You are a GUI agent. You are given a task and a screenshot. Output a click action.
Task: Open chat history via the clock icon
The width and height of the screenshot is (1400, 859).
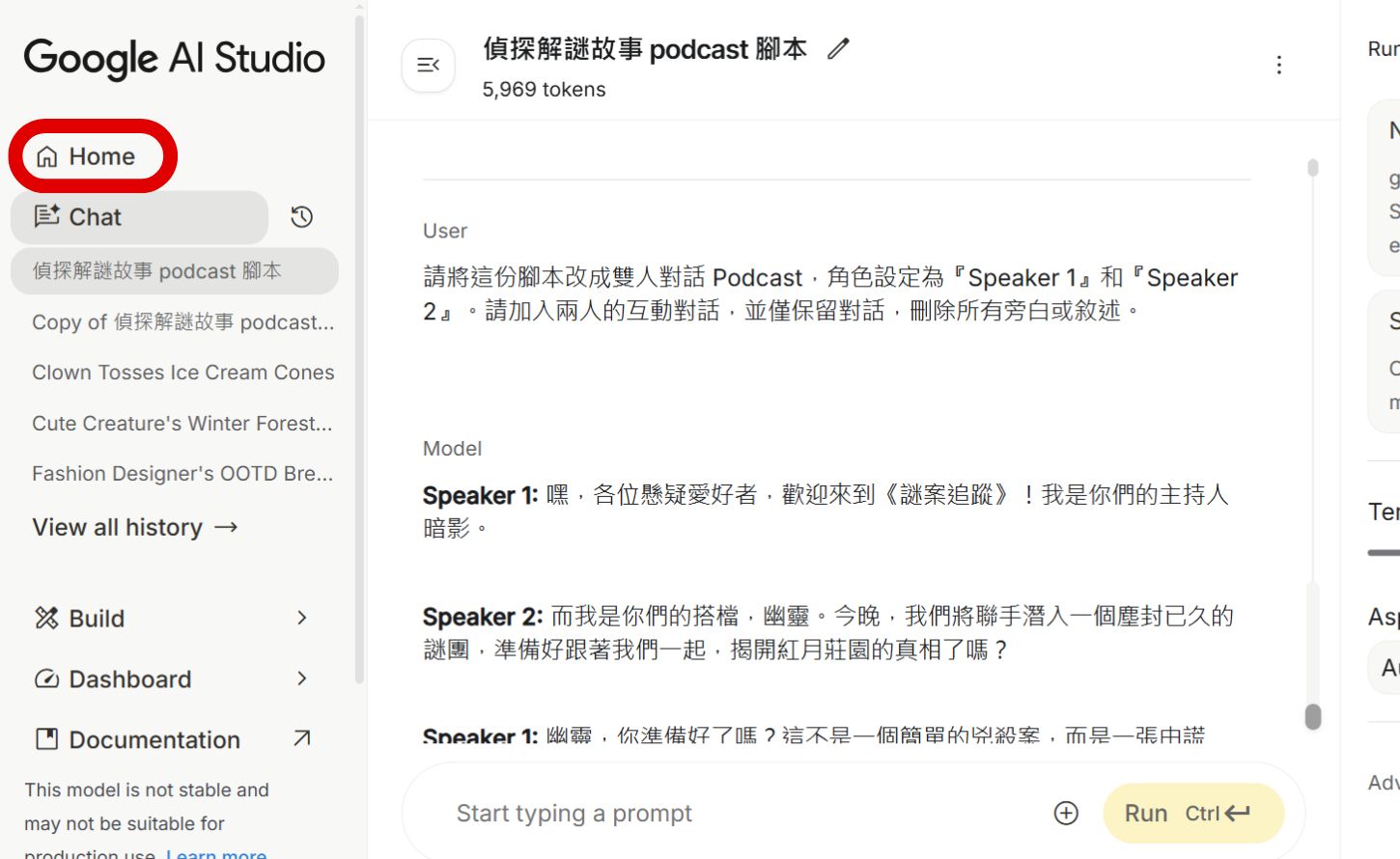[x=300, y=217]
